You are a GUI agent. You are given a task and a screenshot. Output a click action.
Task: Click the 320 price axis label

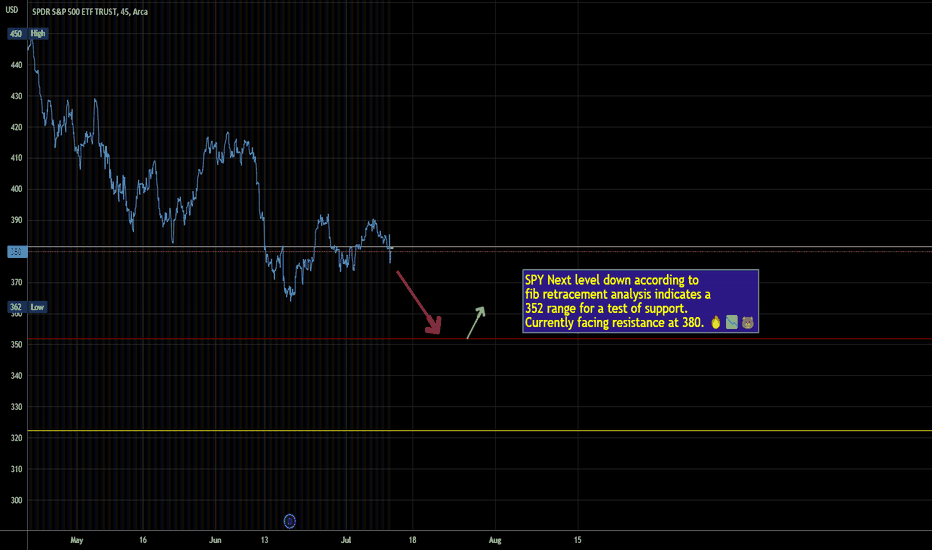[16, 438]
